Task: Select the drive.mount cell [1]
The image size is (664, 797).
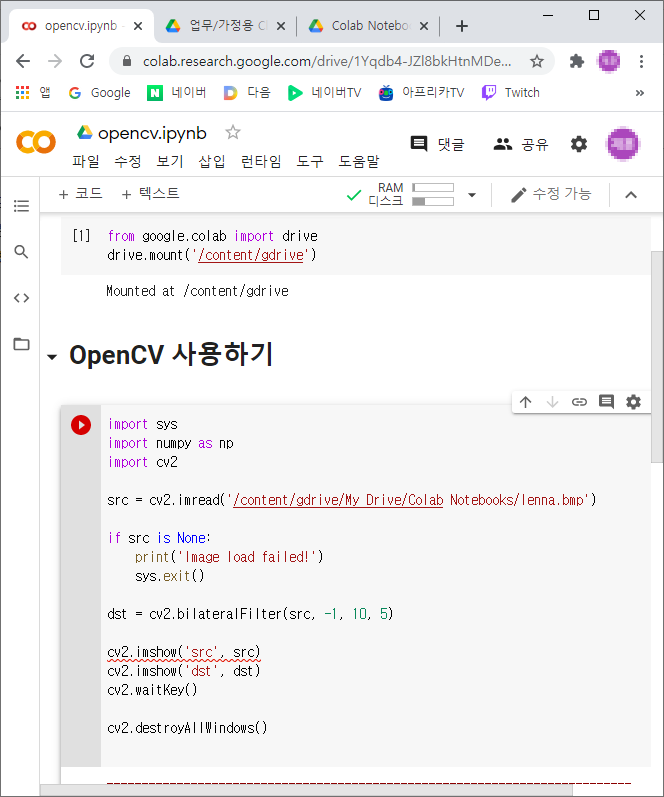Action: click(355, 246)
